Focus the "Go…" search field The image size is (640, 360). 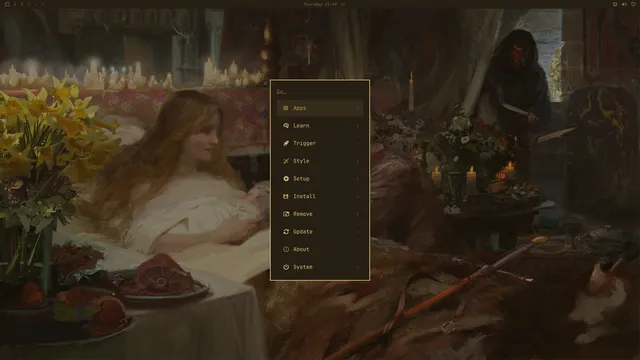[x=320, y=92]
